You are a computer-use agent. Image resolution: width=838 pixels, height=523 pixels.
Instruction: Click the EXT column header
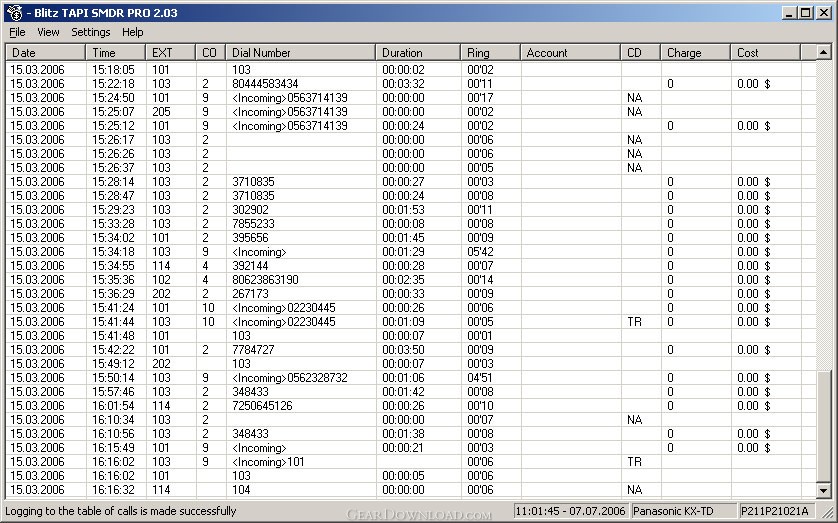click(171, 53)
